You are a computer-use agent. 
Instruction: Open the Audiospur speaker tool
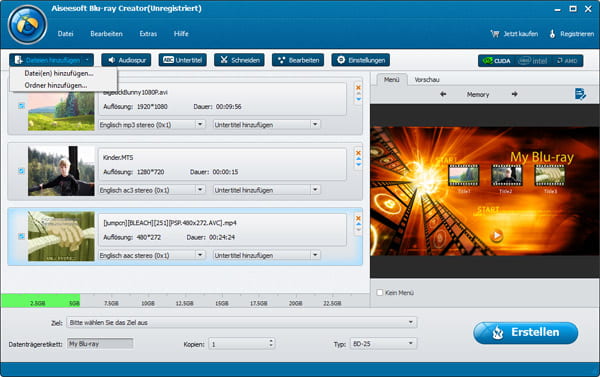click(x=126, y=60)
